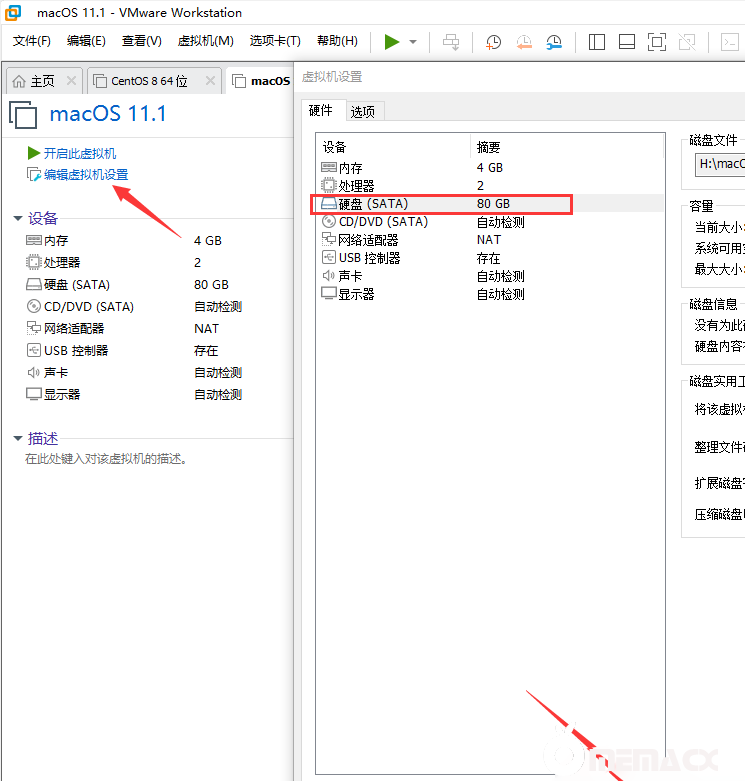Click the description text field placeholder

tap(107, 460)
